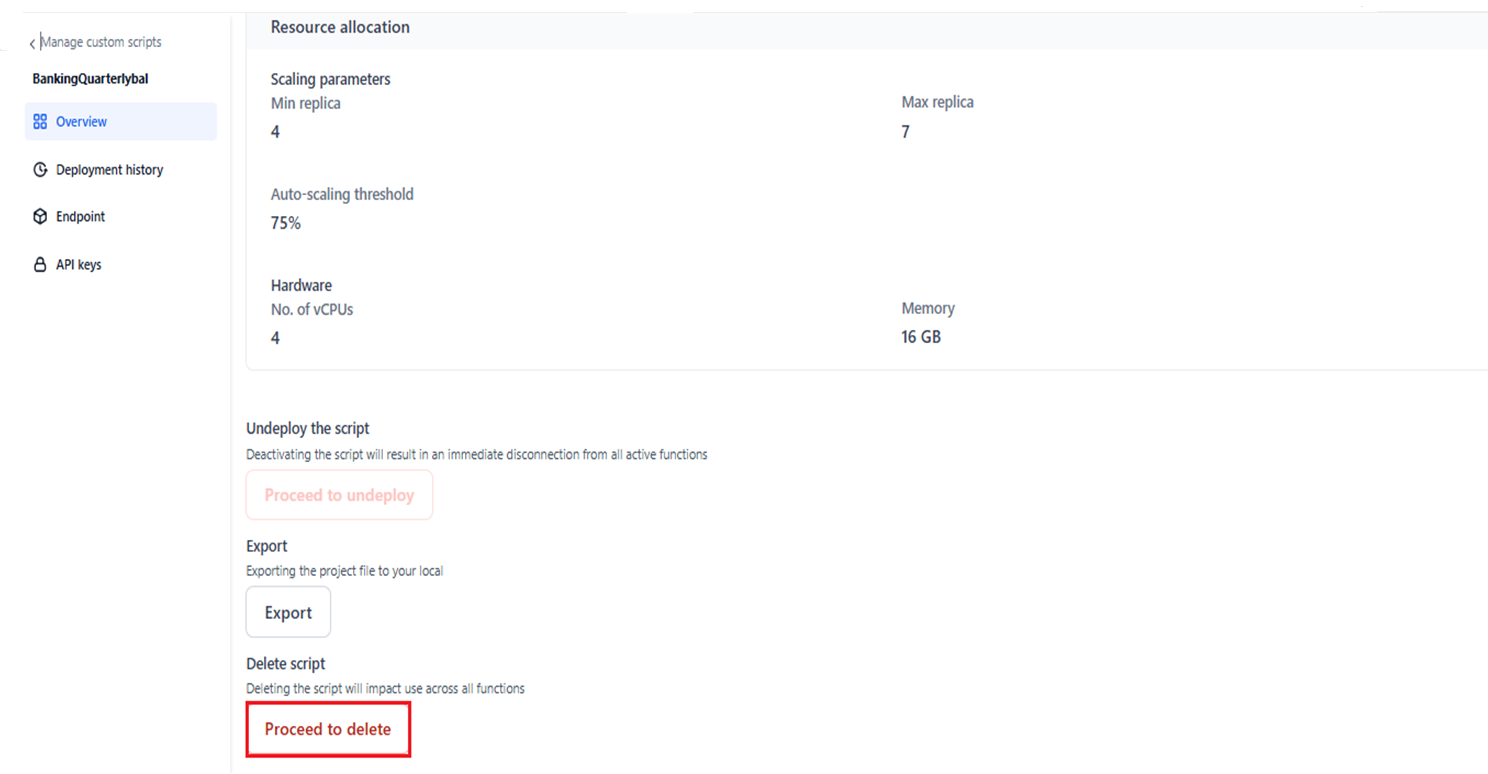The width and height of the screenshot is (1488, 774).
Task: Click the Overview grid icon
Action: click(x=40, y=122)
